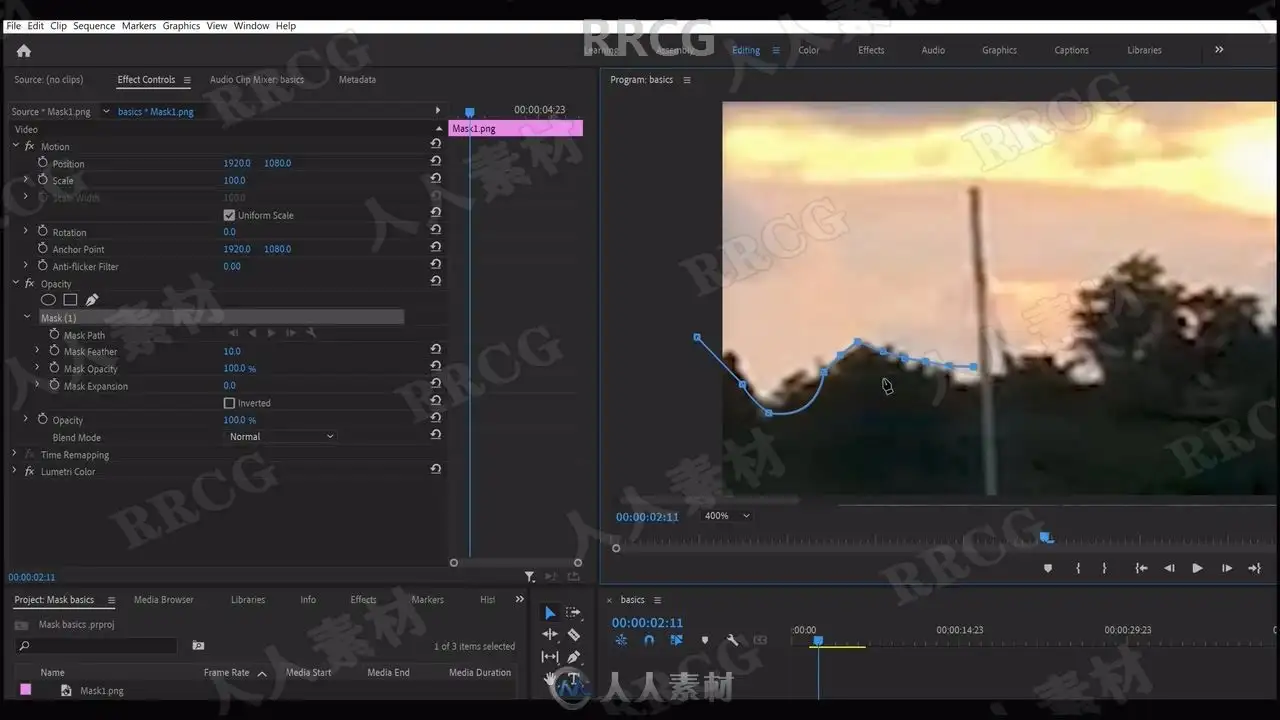
Task: Uncheck the Uniform Scale checkbox
Action: click(x=229, y=215)
